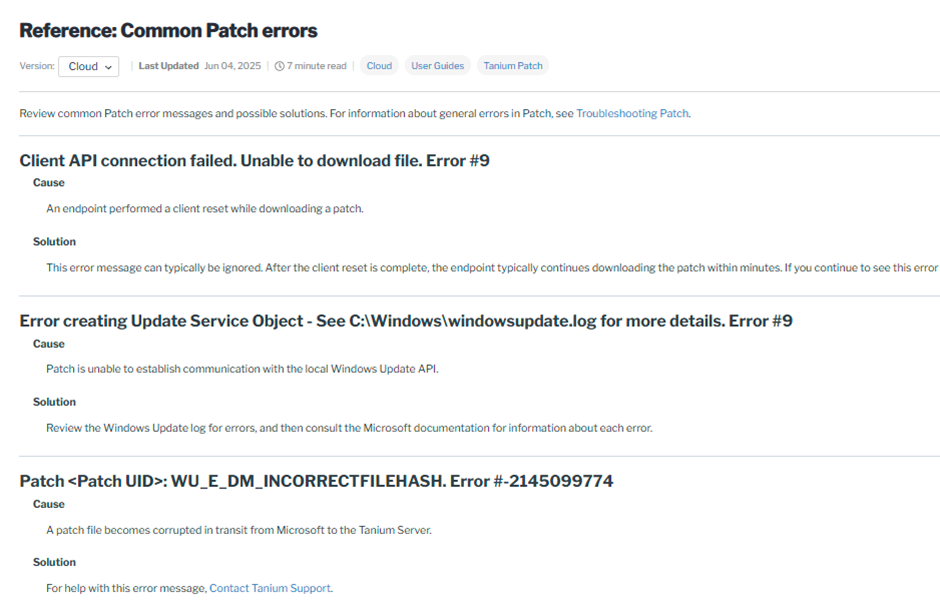
Task: Follow the Contact Tanium Support link
Action: tap(269, 588)
